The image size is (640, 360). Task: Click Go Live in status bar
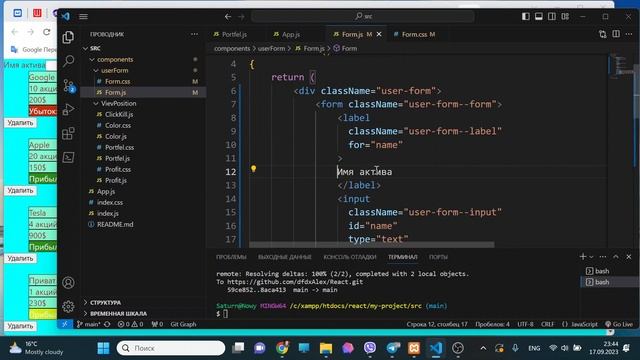[x=619, y=324]
